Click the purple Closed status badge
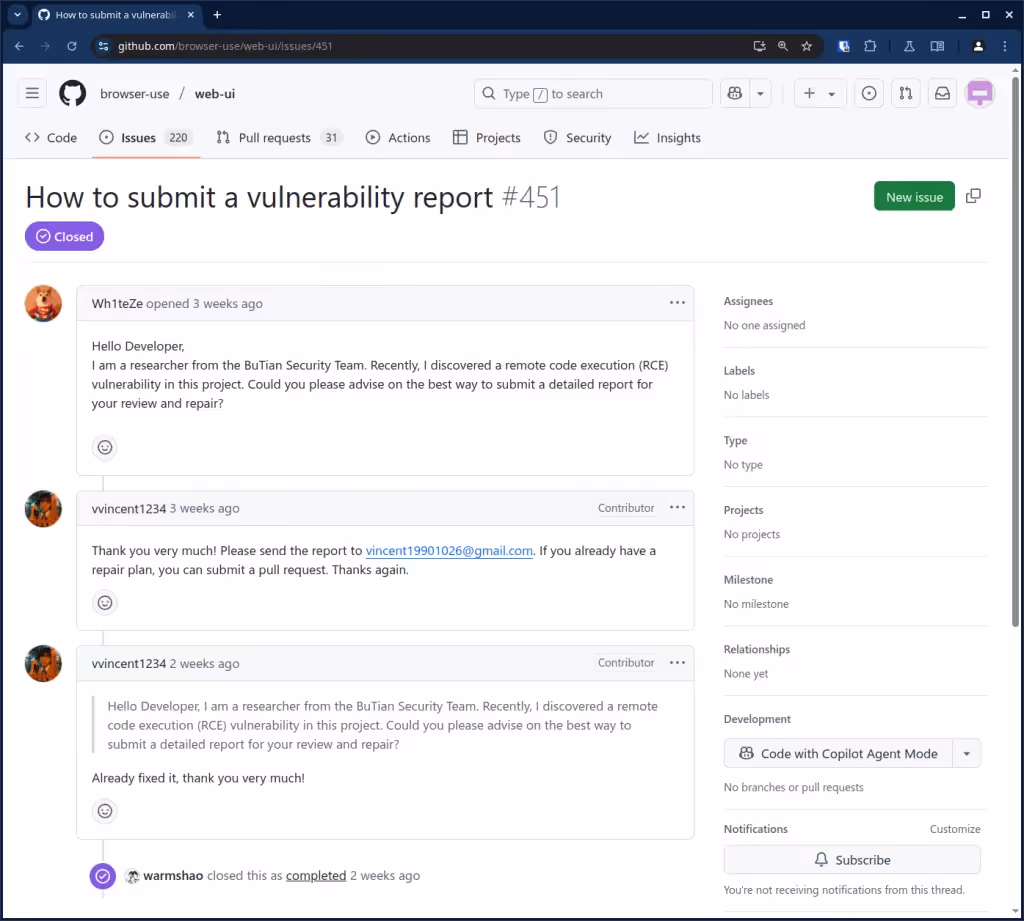The image size is (1024, 921). pos(64,236)
